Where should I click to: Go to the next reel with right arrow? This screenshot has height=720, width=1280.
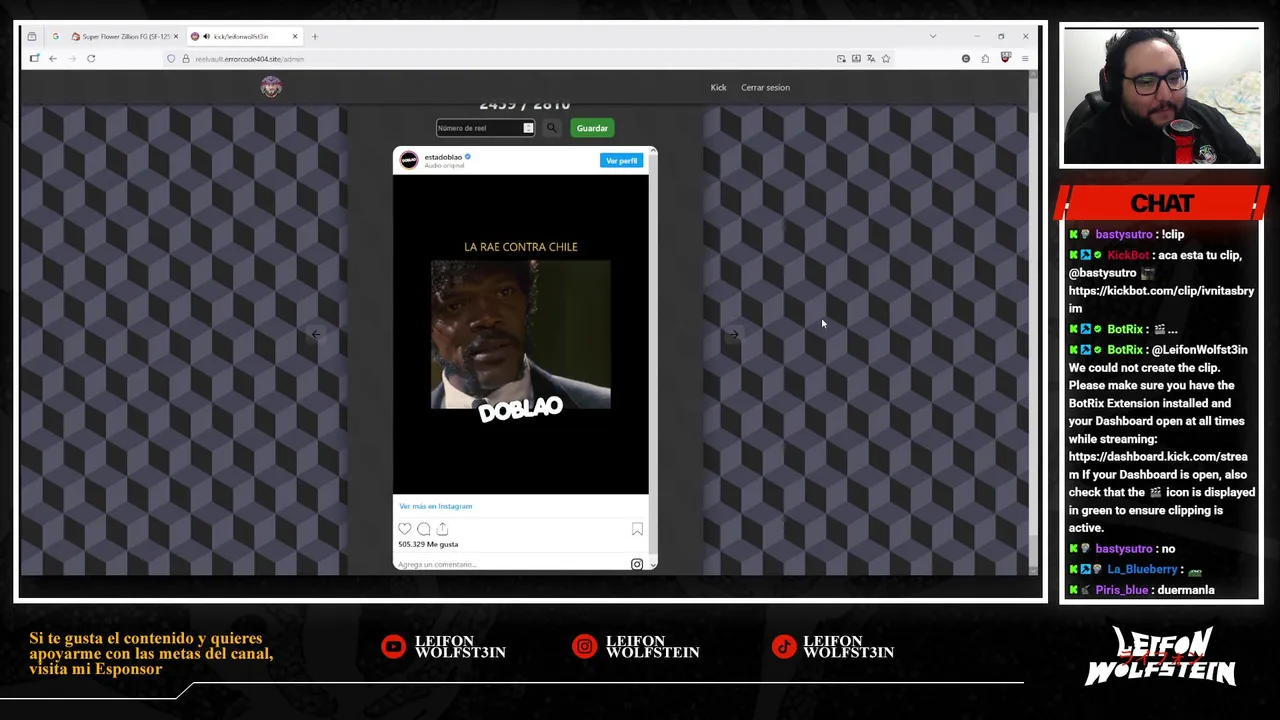pyautogui.click(x=734, y=335)
